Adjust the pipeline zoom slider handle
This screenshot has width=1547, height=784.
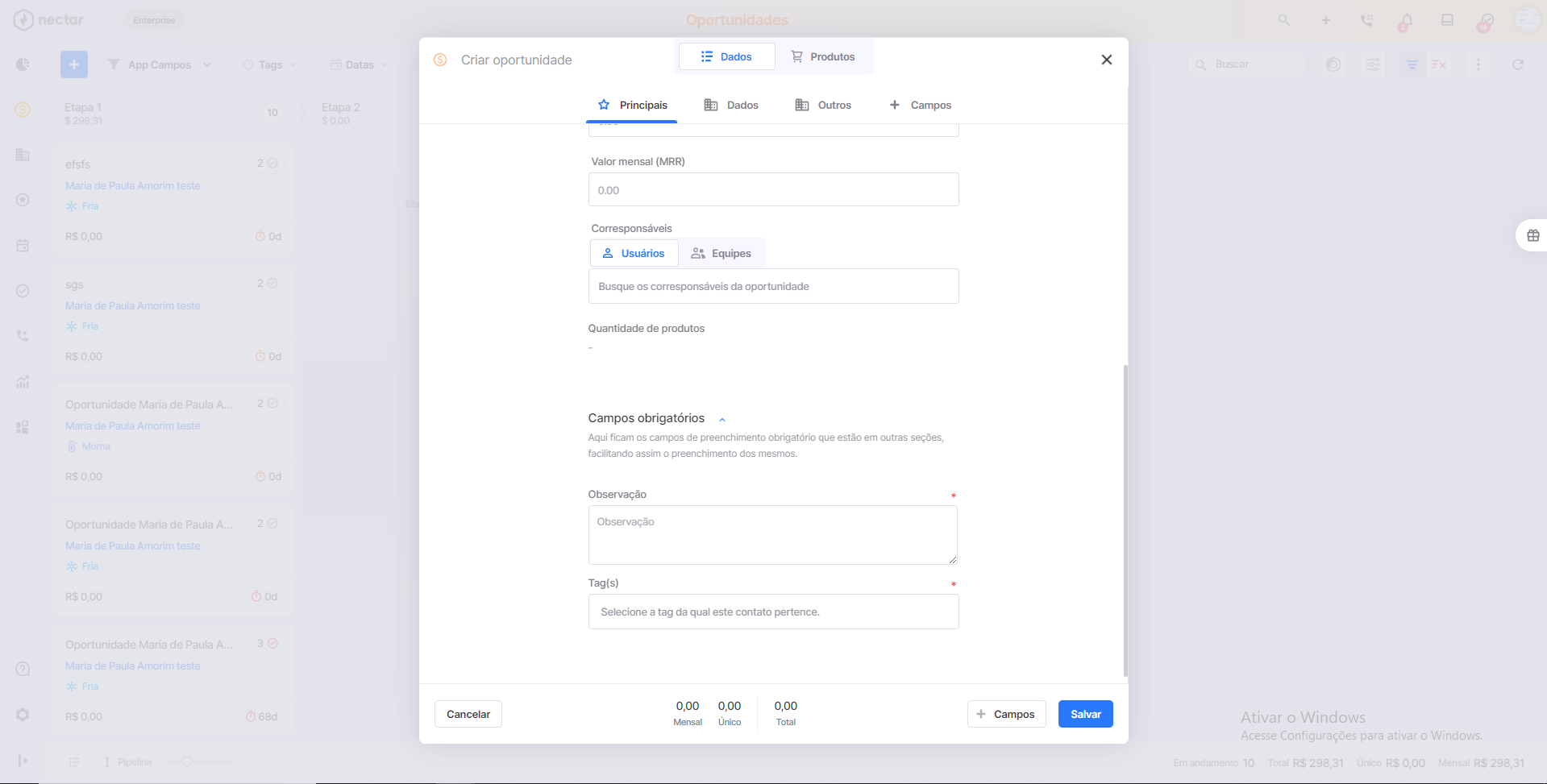click(187, 761)
